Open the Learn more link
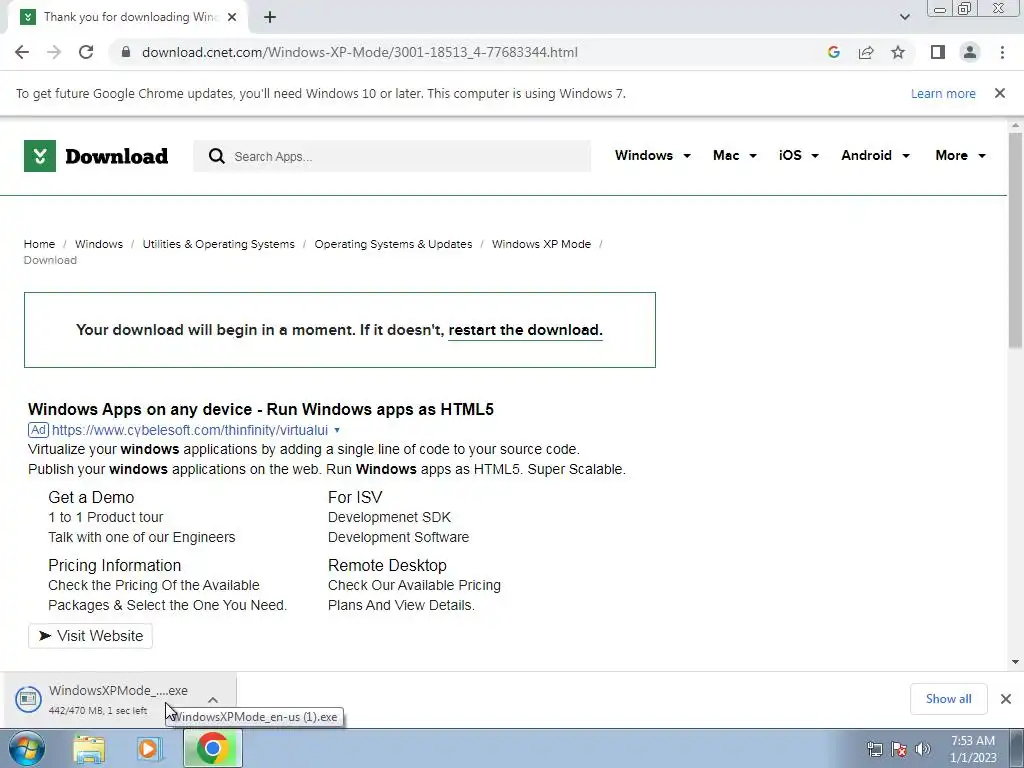1024x768 pixels. [943, 94]
